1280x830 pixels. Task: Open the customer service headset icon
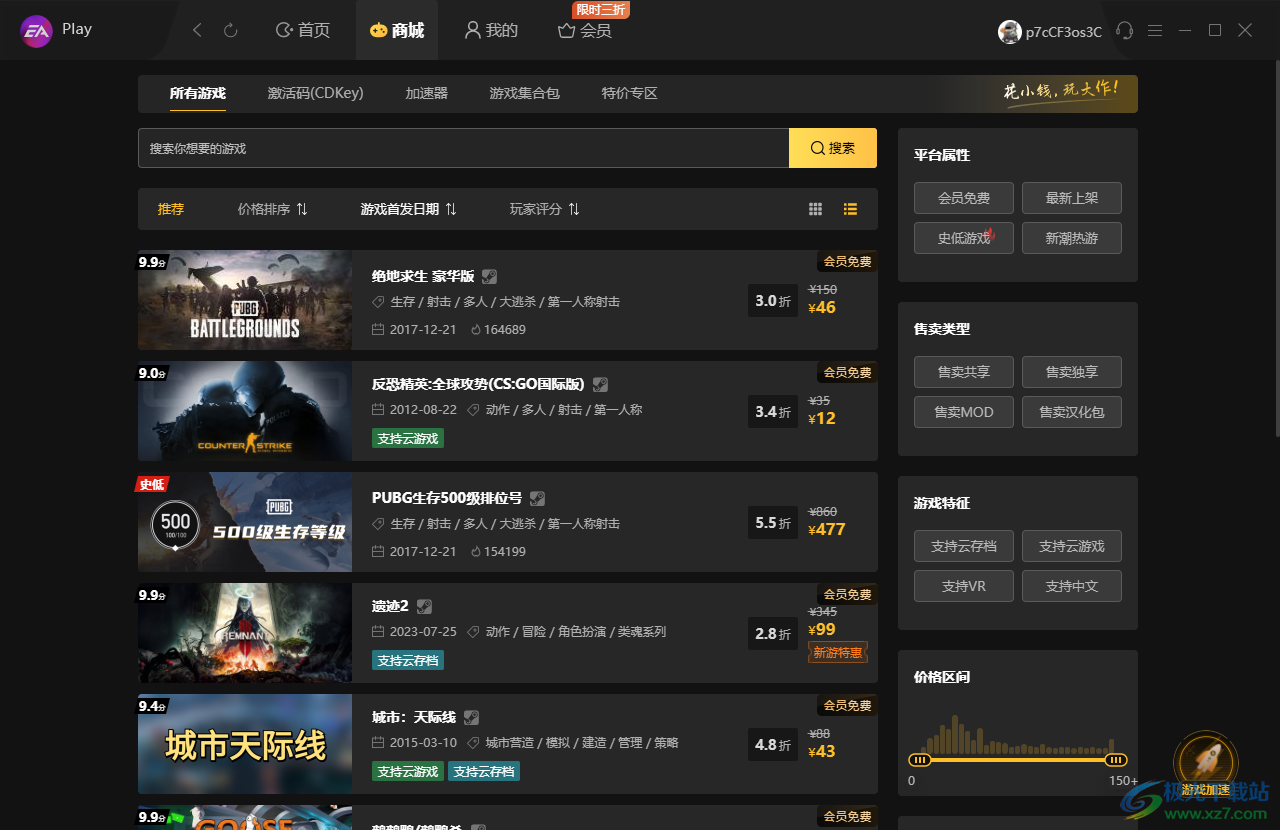(1125, 31)
